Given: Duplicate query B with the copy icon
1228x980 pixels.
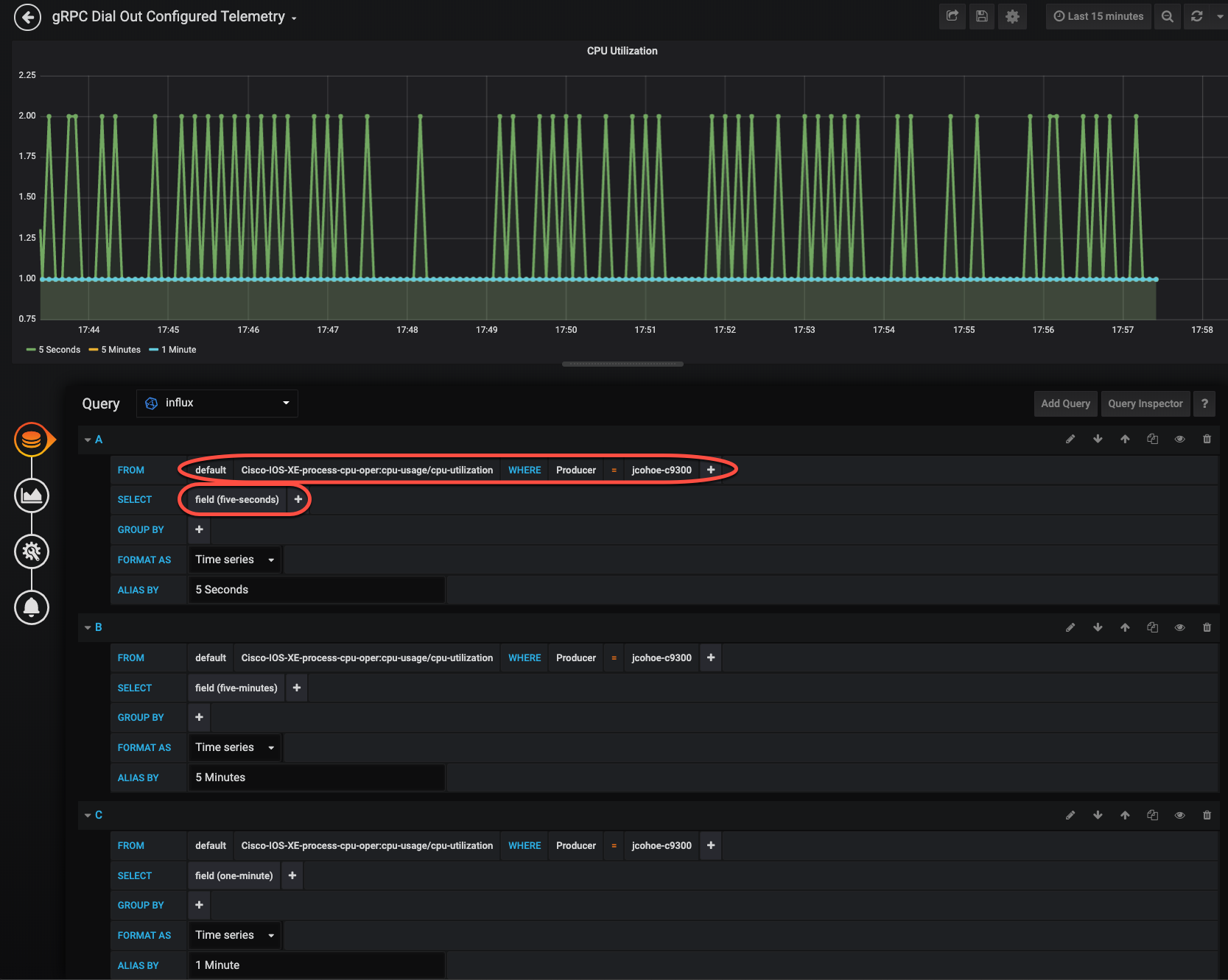Looking at the screenshot, I should pyautogui.click(x=1152, y=627).
